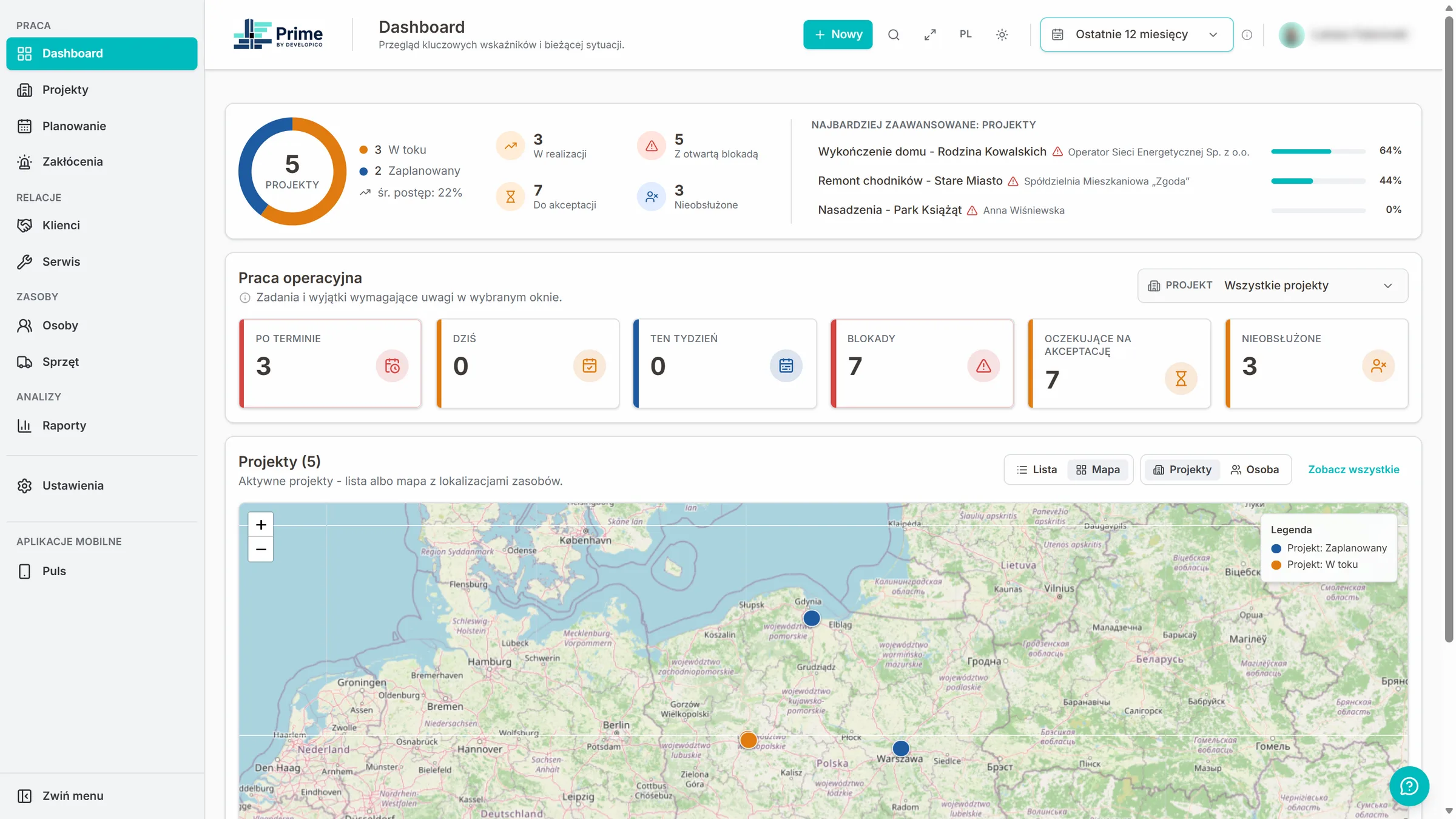The image size is (1456, 819).
Task: Click the overdue calendar icon in Po terminie card
Action: tap(392, 366)
